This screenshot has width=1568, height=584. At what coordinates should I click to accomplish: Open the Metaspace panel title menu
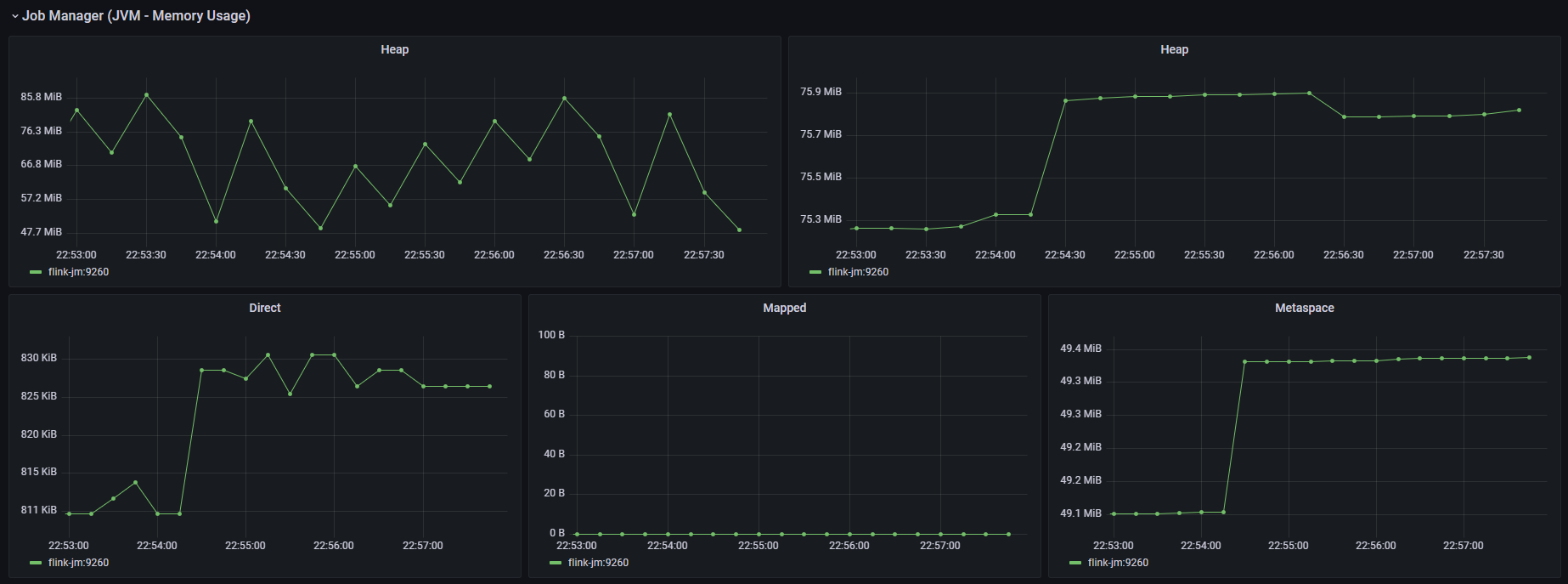point(1304,308)
